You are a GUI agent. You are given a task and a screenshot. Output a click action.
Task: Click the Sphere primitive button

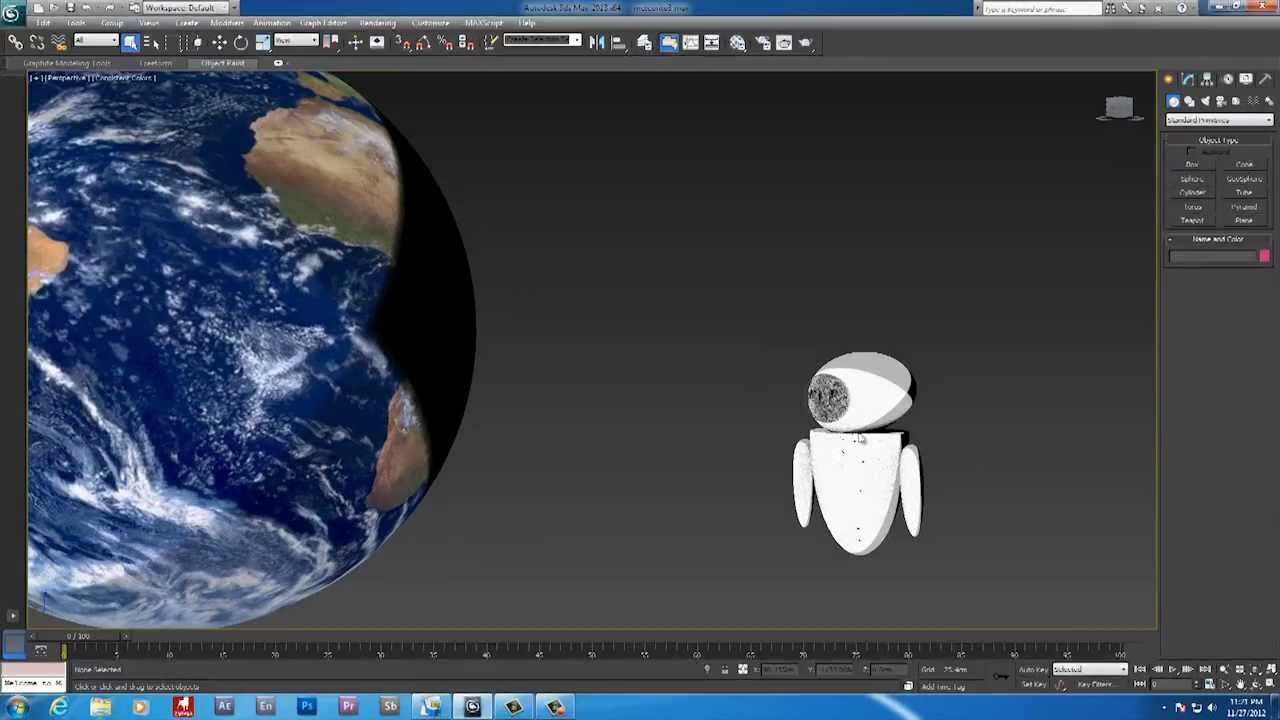click(x=1192, y=178)
